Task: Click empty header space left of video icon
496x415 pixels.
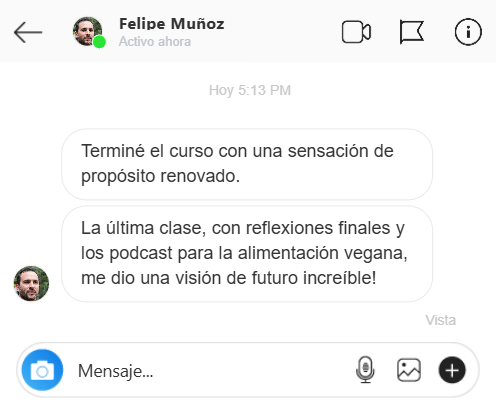Action: pos(283,32)
